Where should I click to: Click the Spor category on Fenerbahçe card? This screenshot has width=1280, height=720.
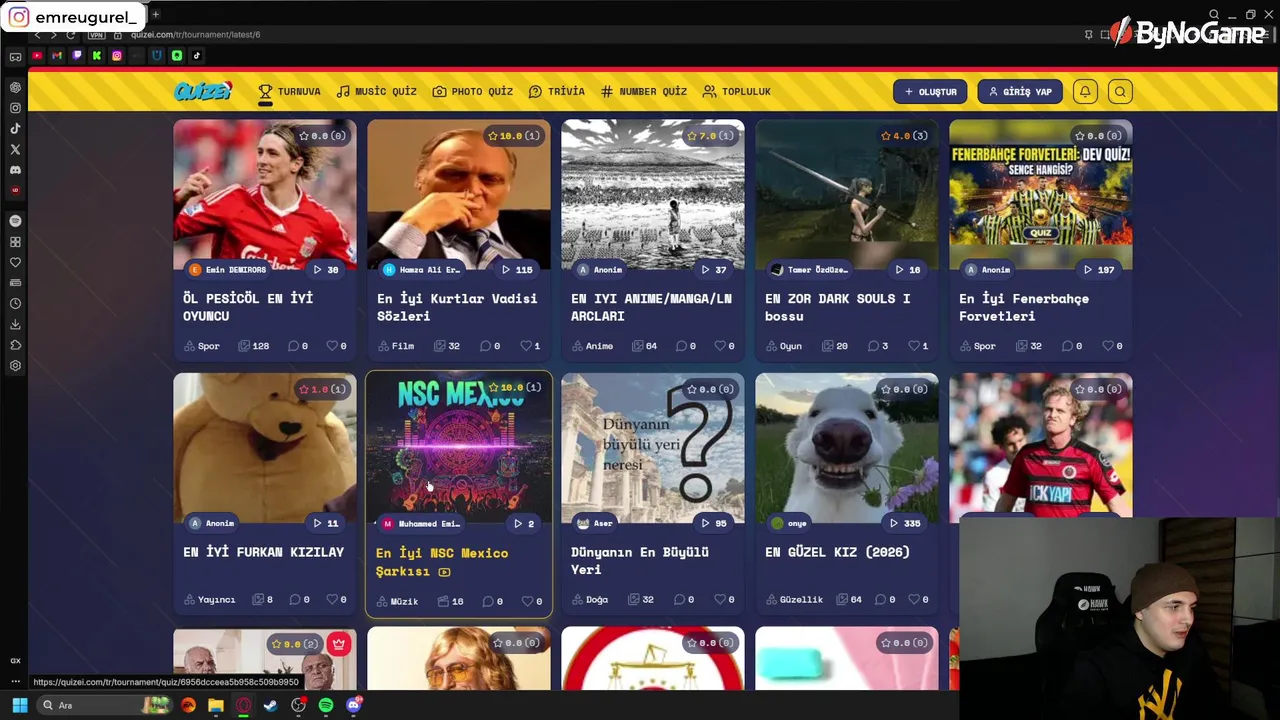pyautogui.click(x=977, y=346)
